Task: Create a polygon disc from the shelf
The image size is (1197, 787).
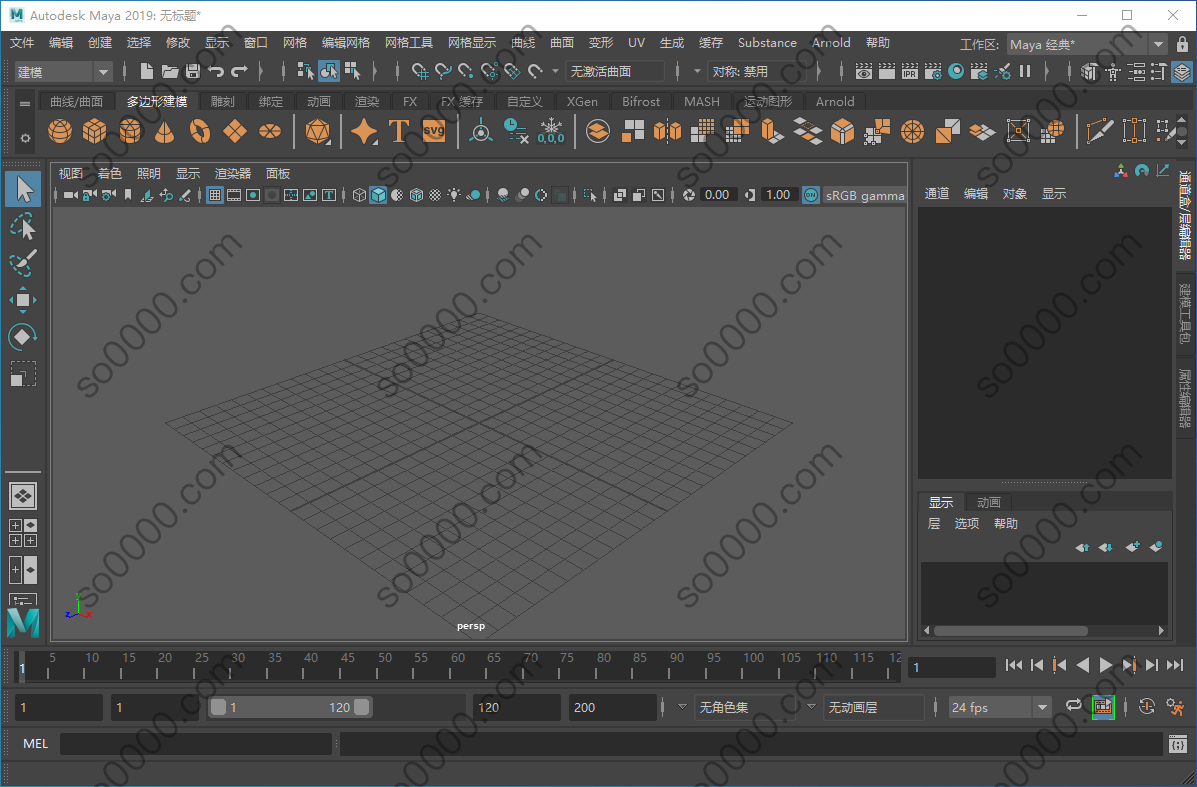Action: (x=270, y=131)
